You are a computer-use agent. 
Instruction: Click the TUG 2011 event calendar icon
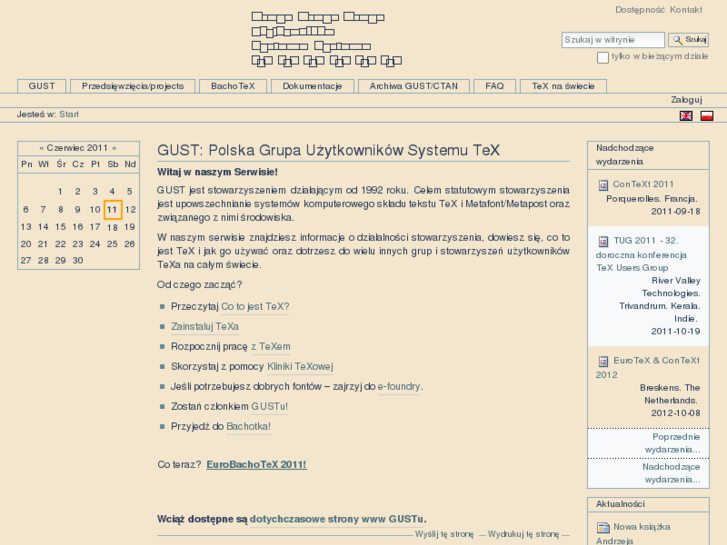(x=603, y=241)
